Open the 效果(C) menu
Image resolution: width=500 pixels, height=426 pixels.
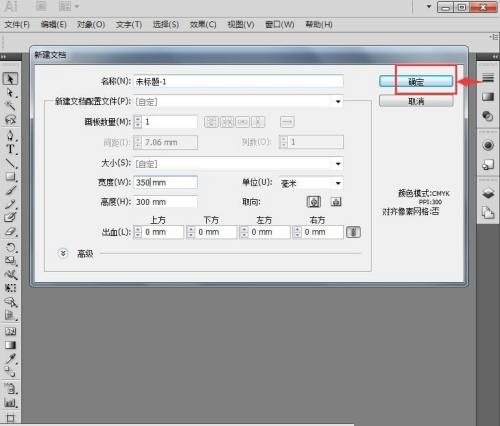pos(203,24)
